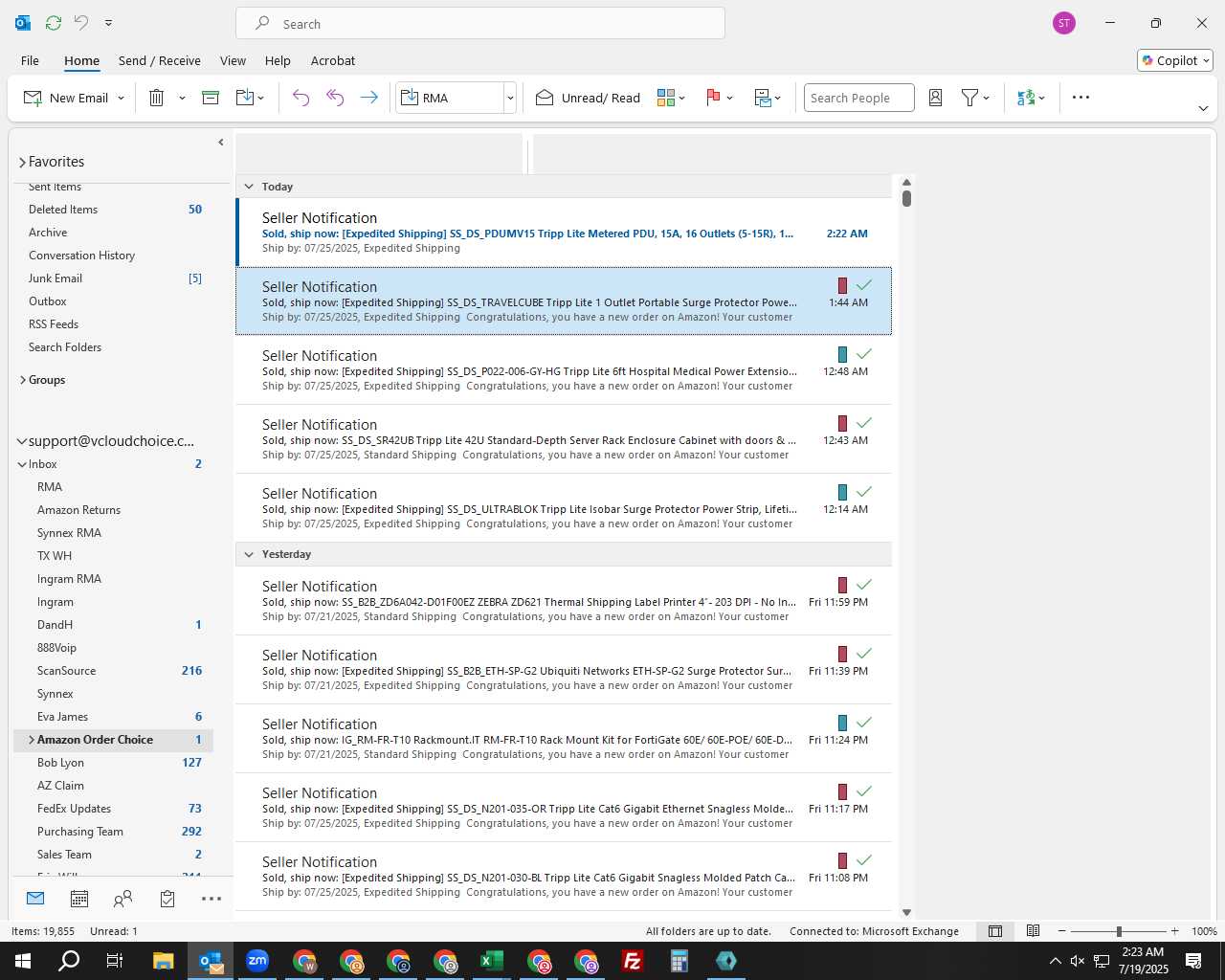Click the Rules envelope icon in ribbon

tap(763, 98)
